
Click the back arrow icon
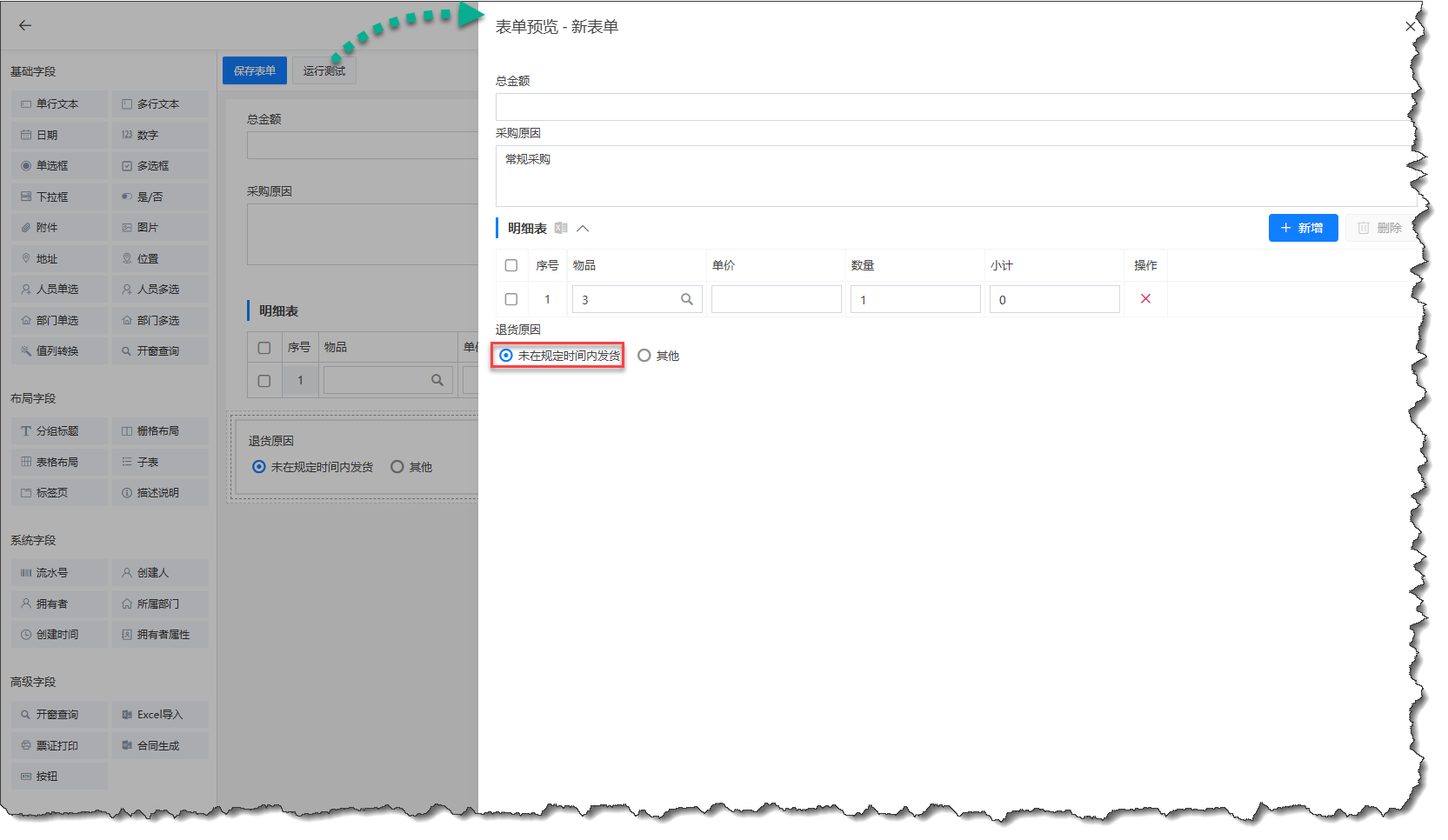[x=25, y=25]
